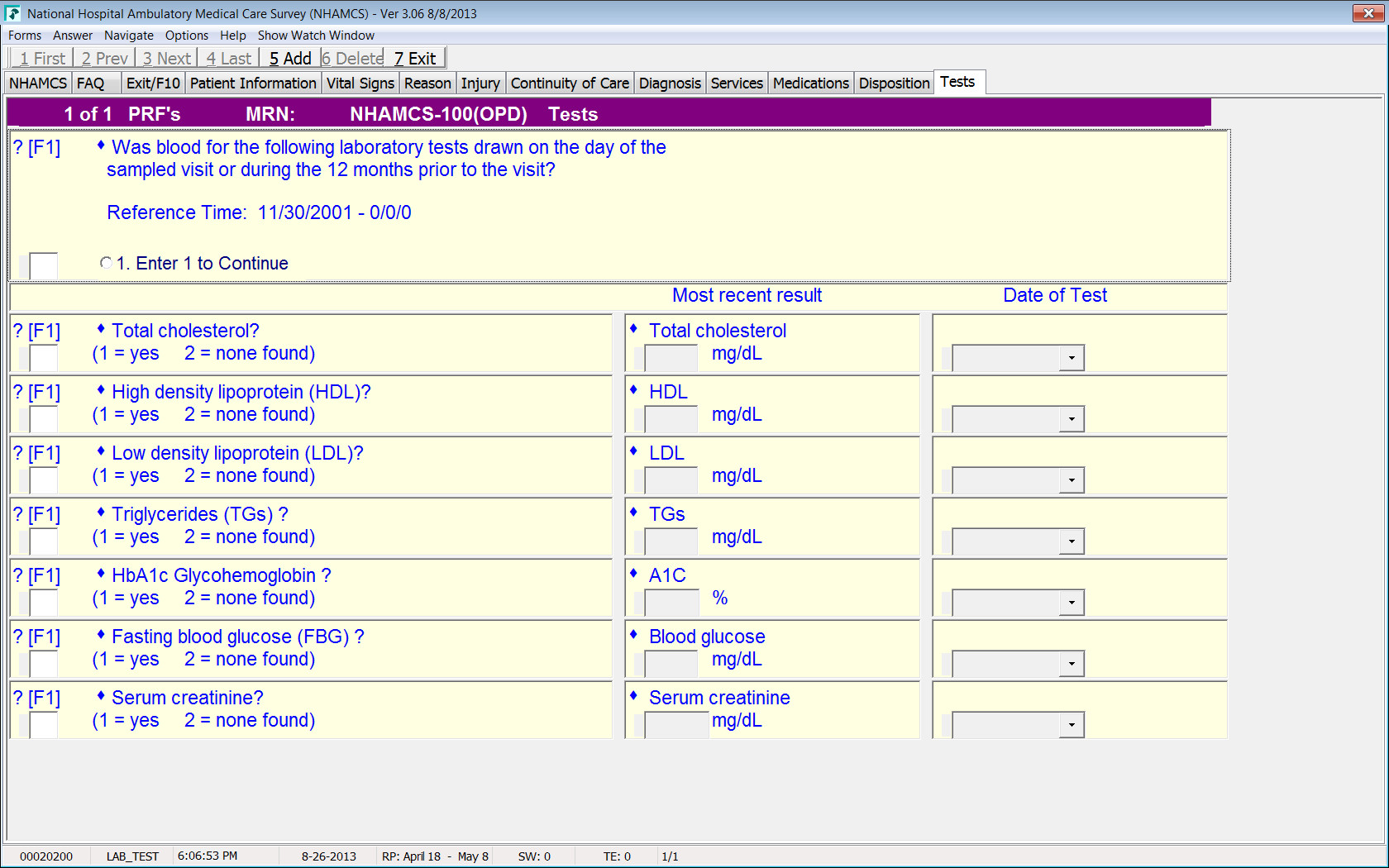
Task: Switch to the Medications tab
Action: (x=811, y=83)
